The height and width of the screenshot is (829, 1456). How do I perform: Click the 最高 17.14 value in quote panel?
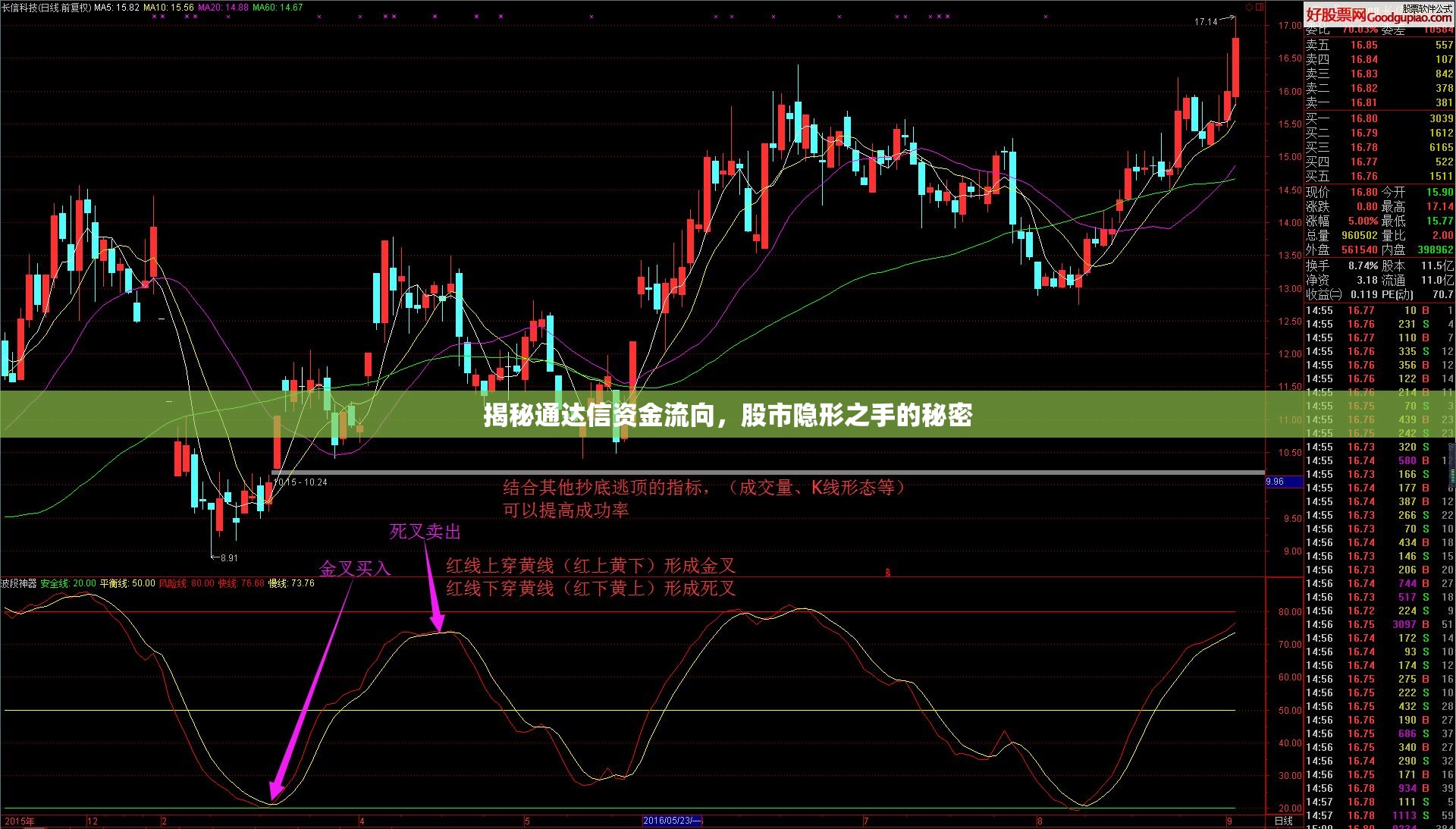click(1439, 207)
